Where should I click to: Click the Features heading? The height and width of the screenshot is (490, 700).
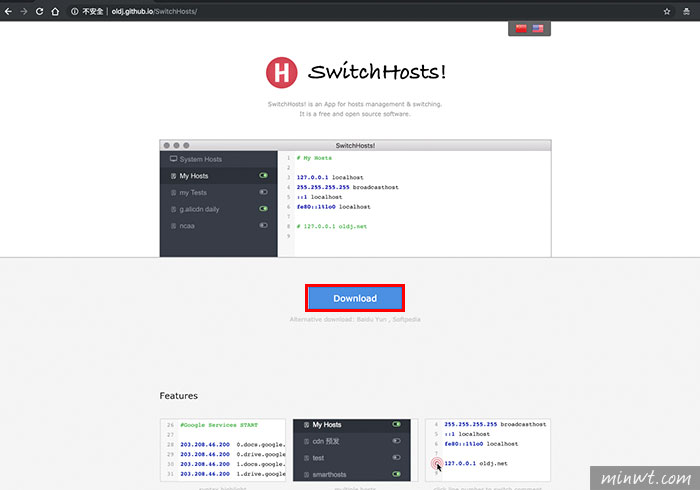[179, 396]
